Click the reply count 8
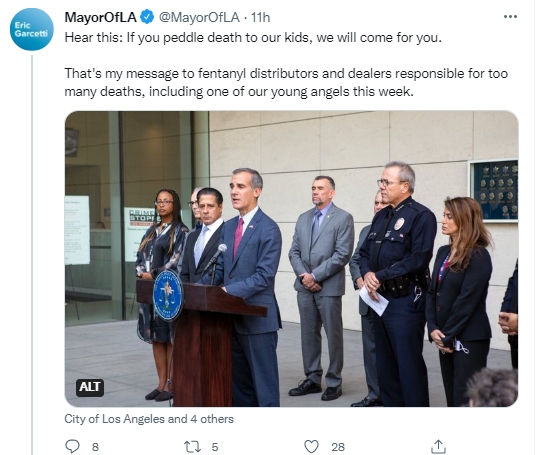 (x=96, y=447)
